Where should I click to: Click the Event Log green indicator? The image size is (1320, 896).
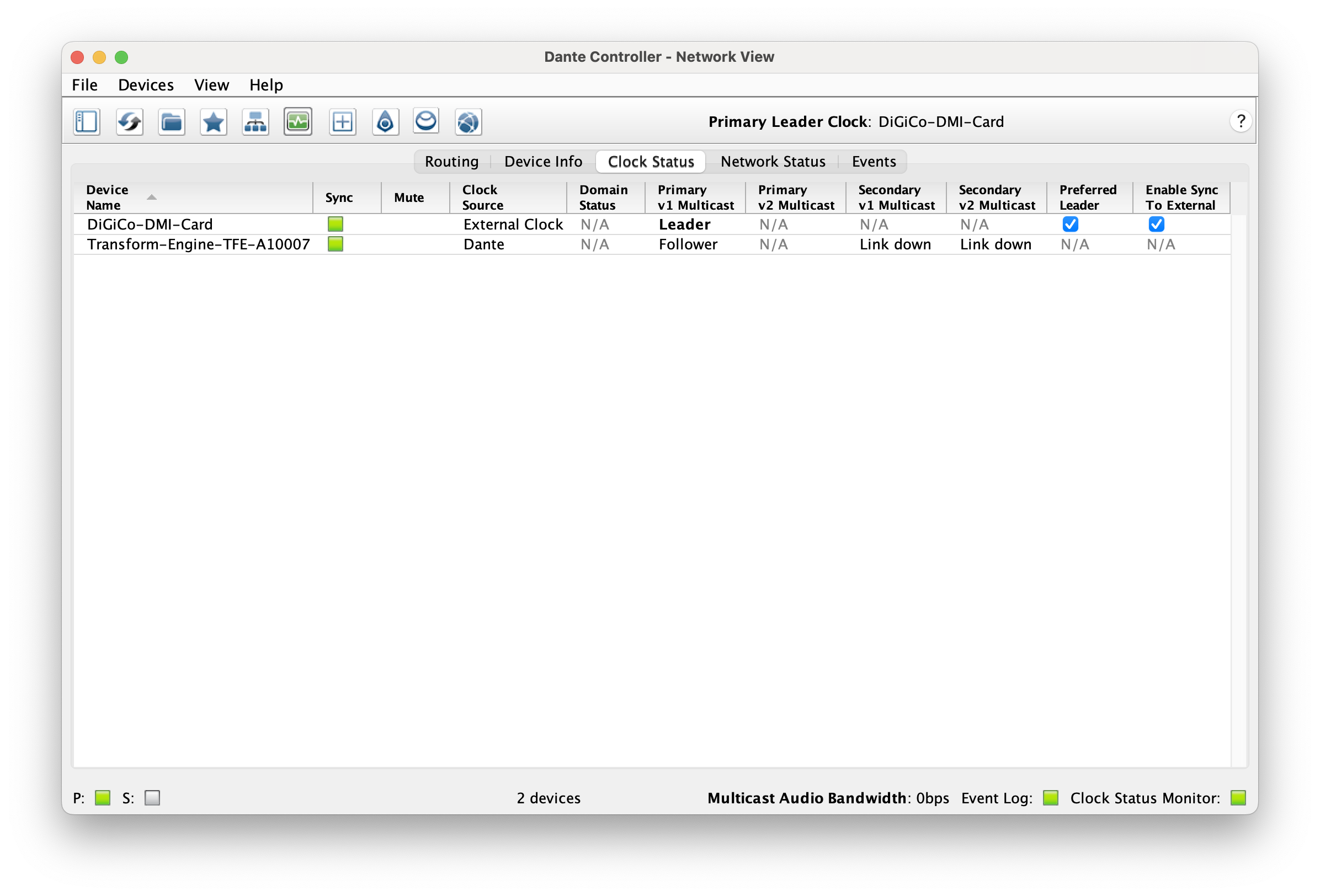[1050, 798]
